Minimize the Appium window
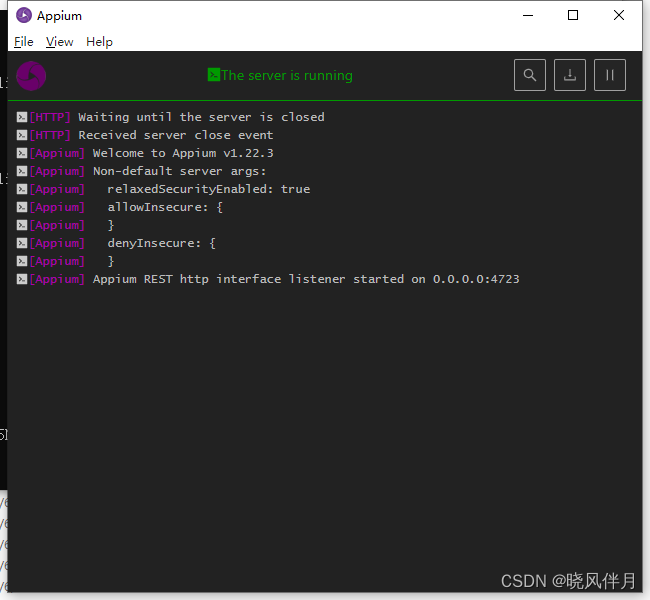650x600 pixels. pyautogui.click(x=528, y=15)
